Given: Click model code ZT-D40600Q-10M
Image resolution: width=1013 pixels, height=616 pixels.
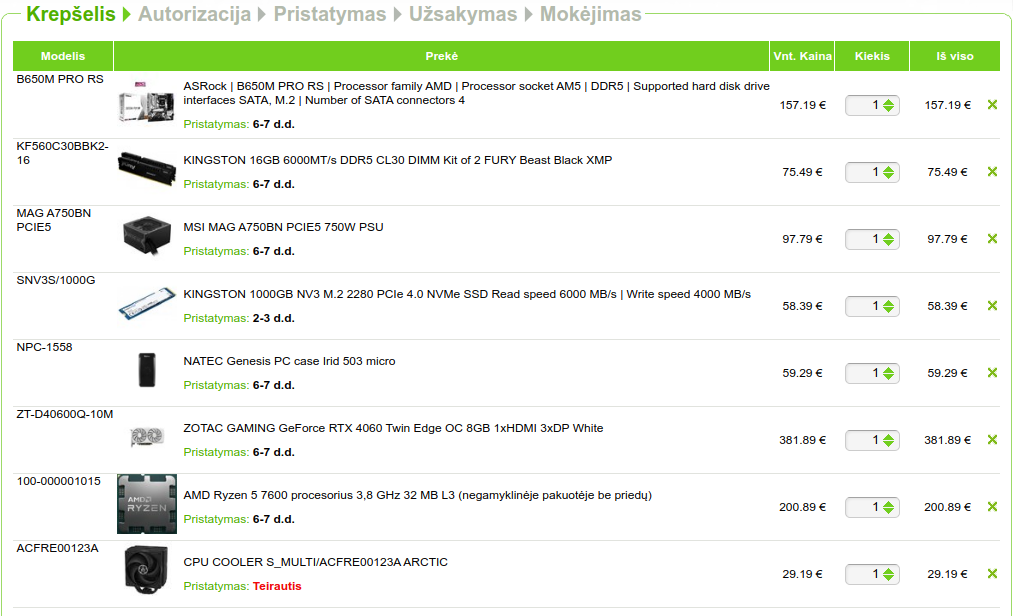Looking at the screenshot, I should (x=65, y=414).
